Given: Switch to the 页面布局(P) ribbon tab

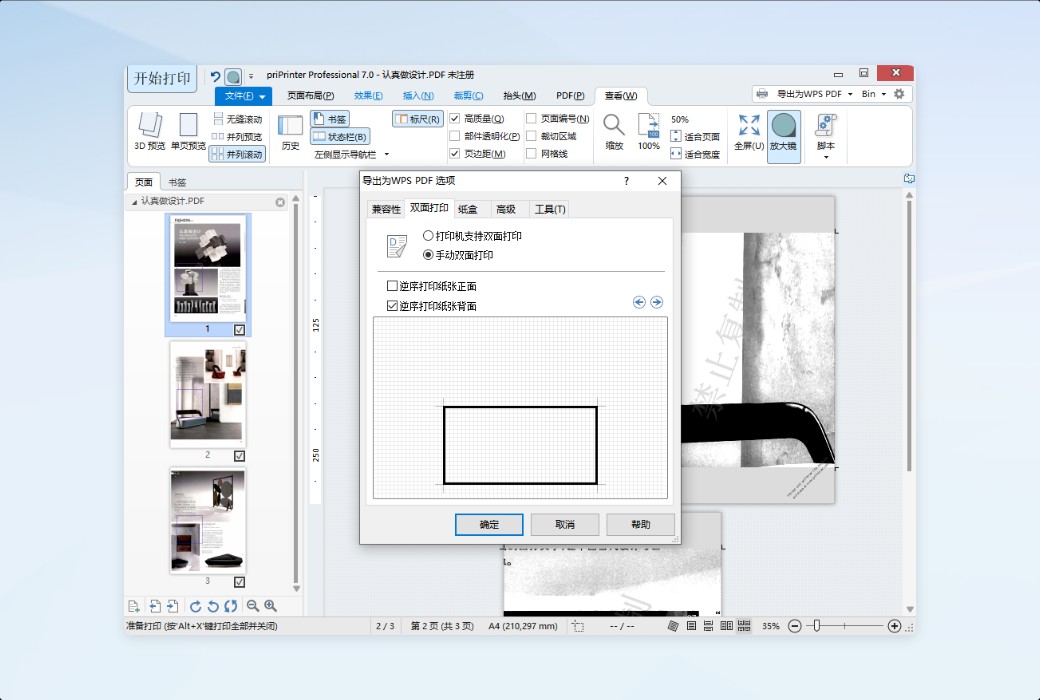Looking at the screenshot, I should point(310,96).
